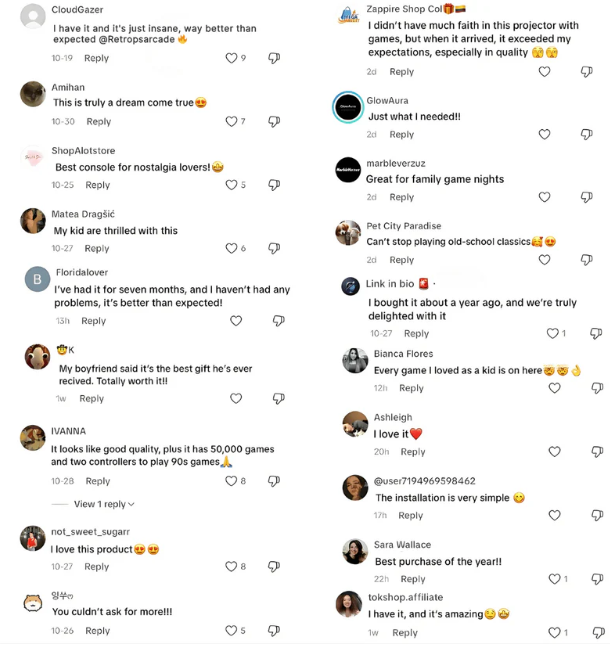Dislike Matea Dragšić's comment

tap(274, 249)
